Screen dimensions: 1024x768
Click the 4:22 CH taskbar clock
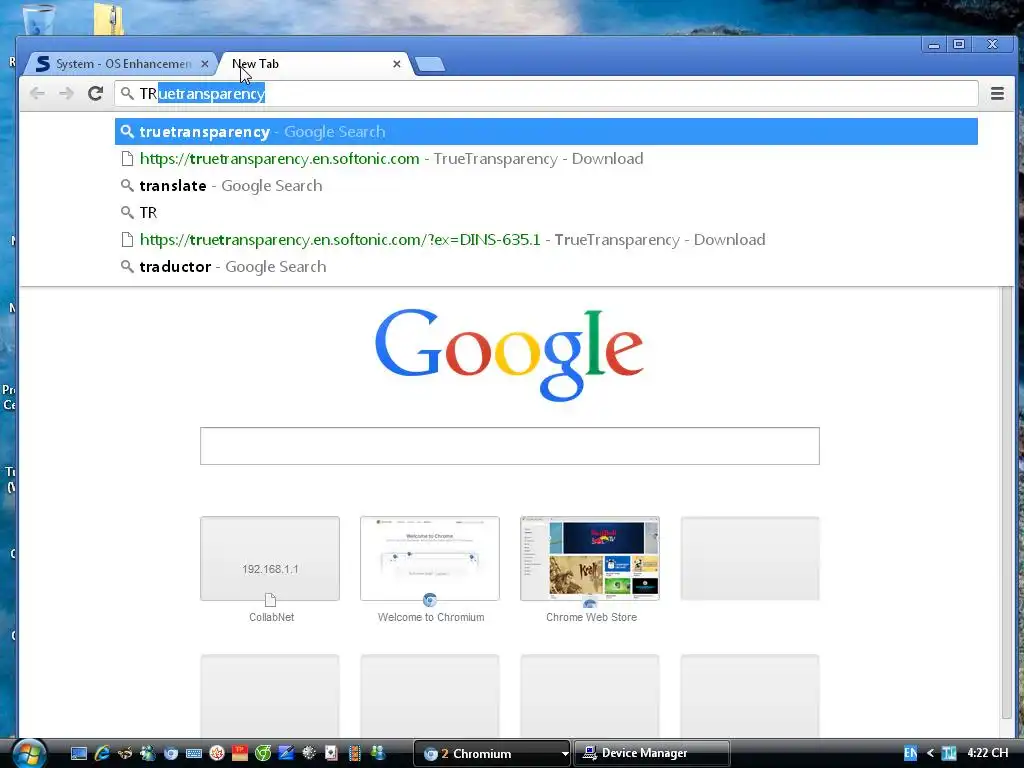[x=987, y=753]
